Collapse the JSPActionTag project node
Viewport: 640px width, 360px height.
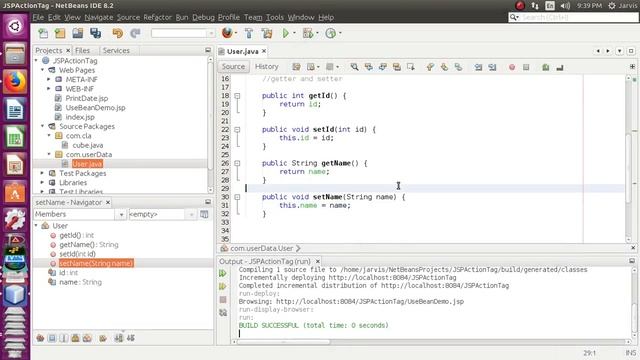(36, 60)
